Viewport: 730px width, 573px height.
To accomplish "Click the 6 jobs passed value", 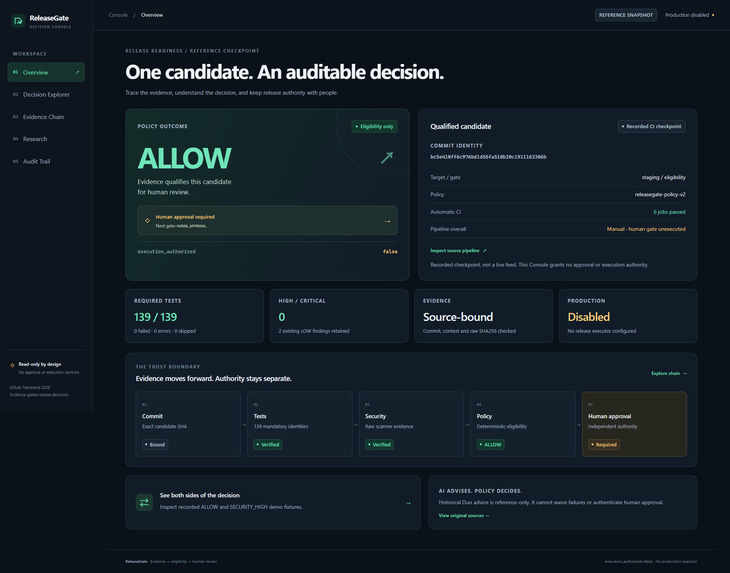I will pos(669,212).
